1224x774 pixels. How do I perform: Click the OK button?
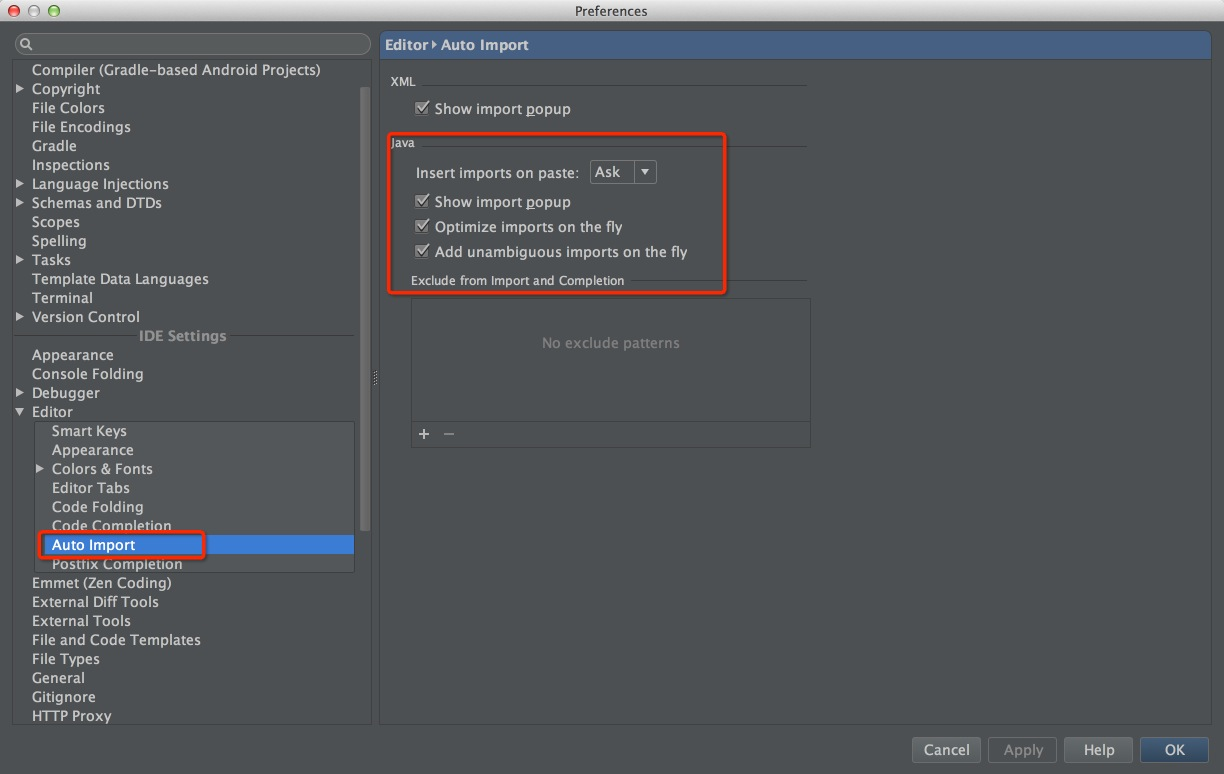click(x=1174, y=750)
